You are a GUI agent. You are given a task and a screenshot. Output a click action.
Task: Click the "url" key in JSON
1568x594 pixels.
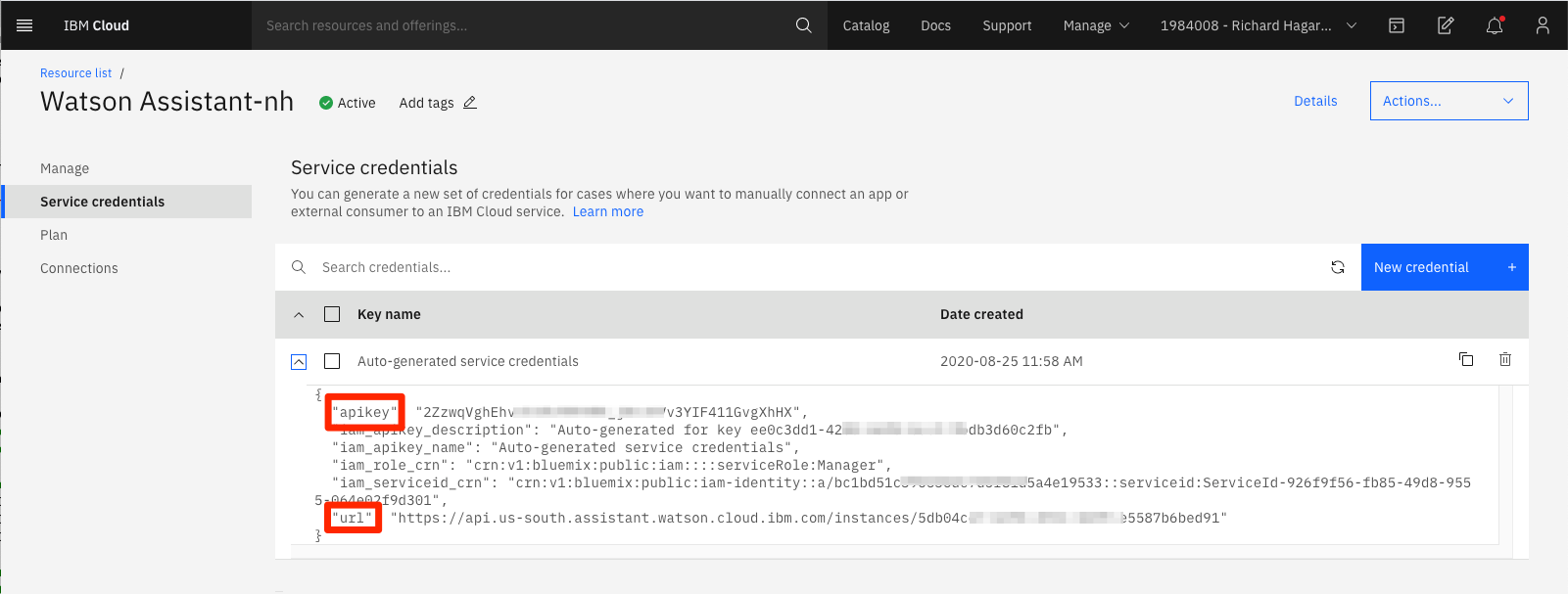tap(353, 518)
